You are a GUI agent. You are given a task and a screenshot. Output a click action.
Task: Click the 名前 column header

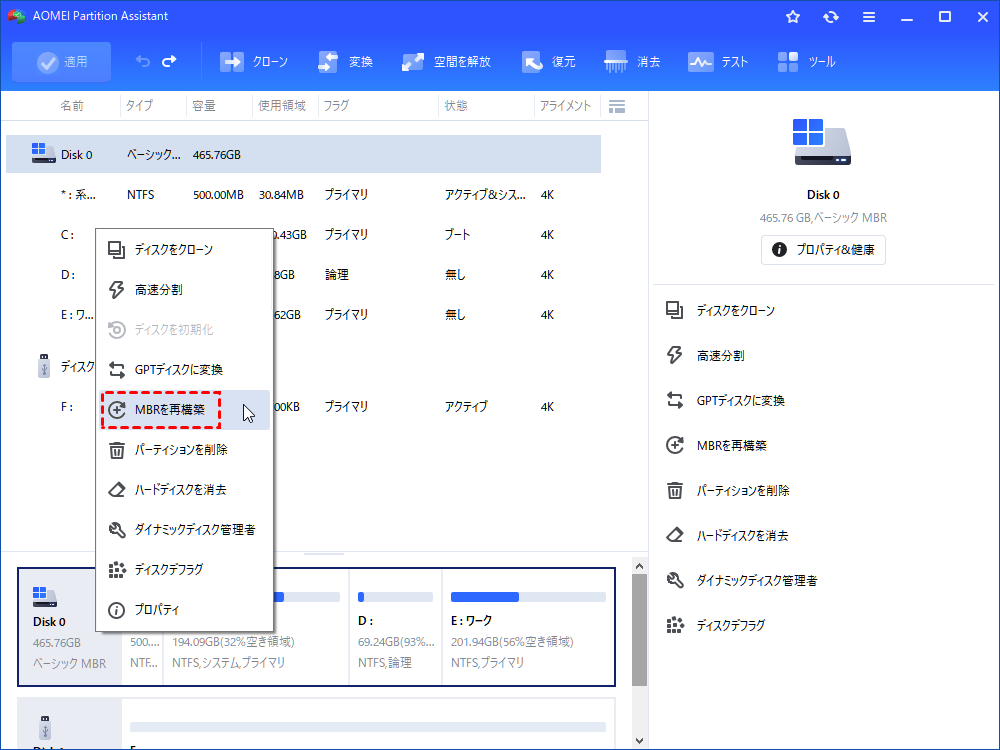point(71,106)
